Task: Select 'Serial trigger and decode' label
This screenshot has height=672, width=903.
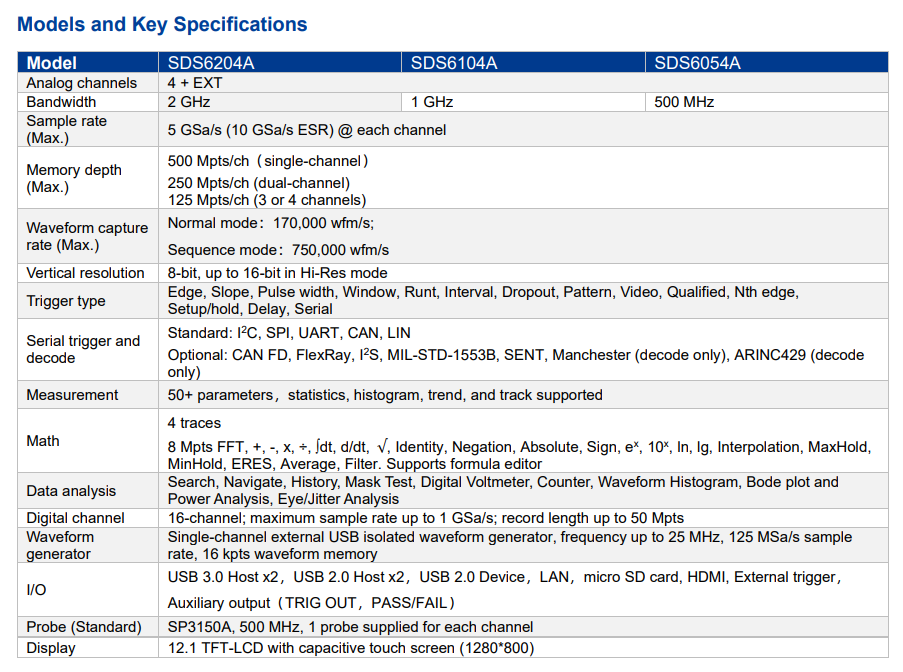Action: [x=83, y=350]
